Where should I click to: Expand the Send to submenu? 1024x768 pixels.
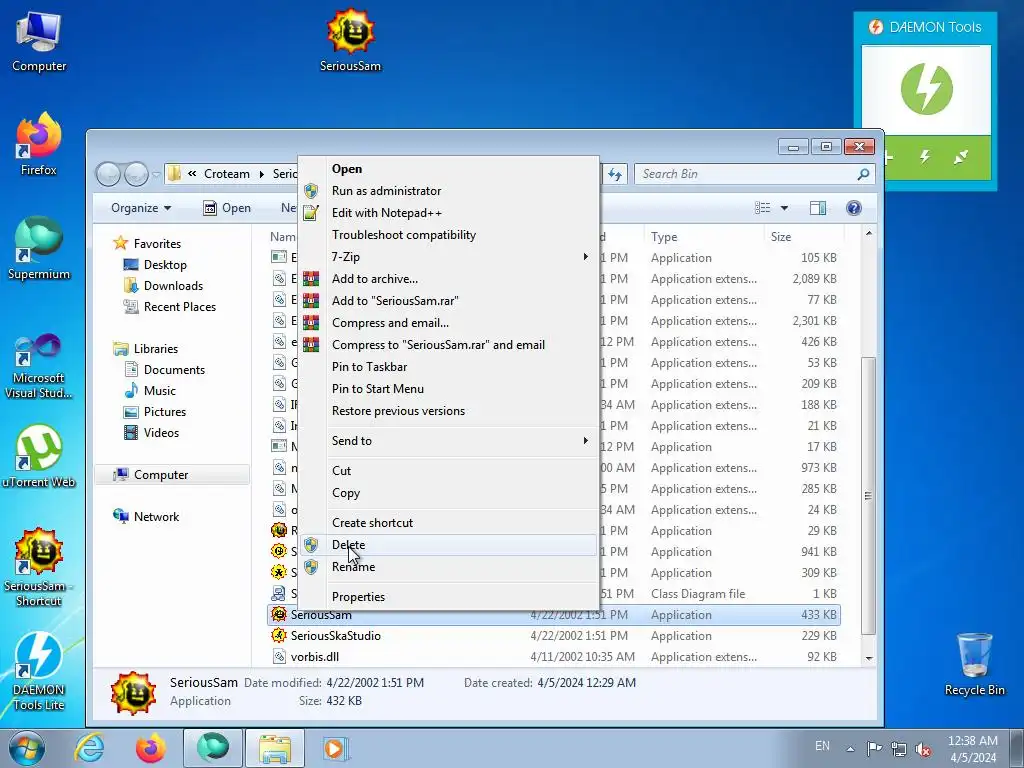coord(451,441)
